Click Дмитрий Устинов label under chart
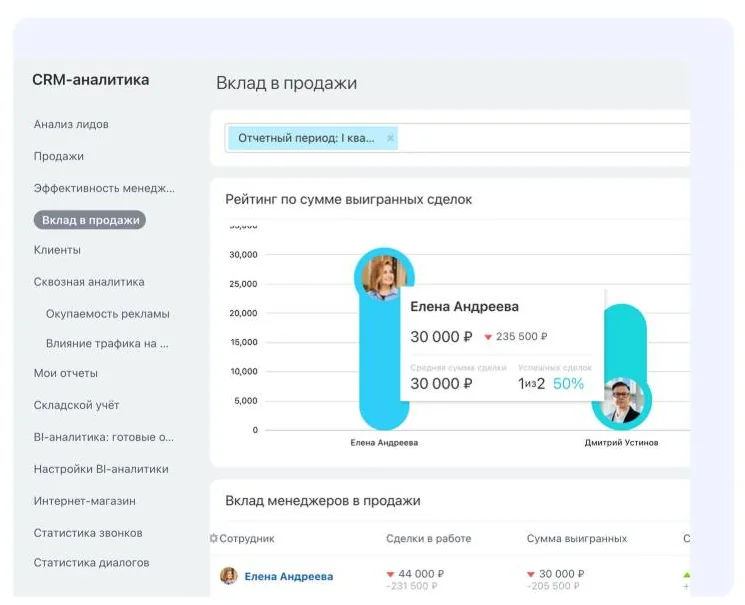Viewport: 745px width, 605px height. (x=621, y=442)
